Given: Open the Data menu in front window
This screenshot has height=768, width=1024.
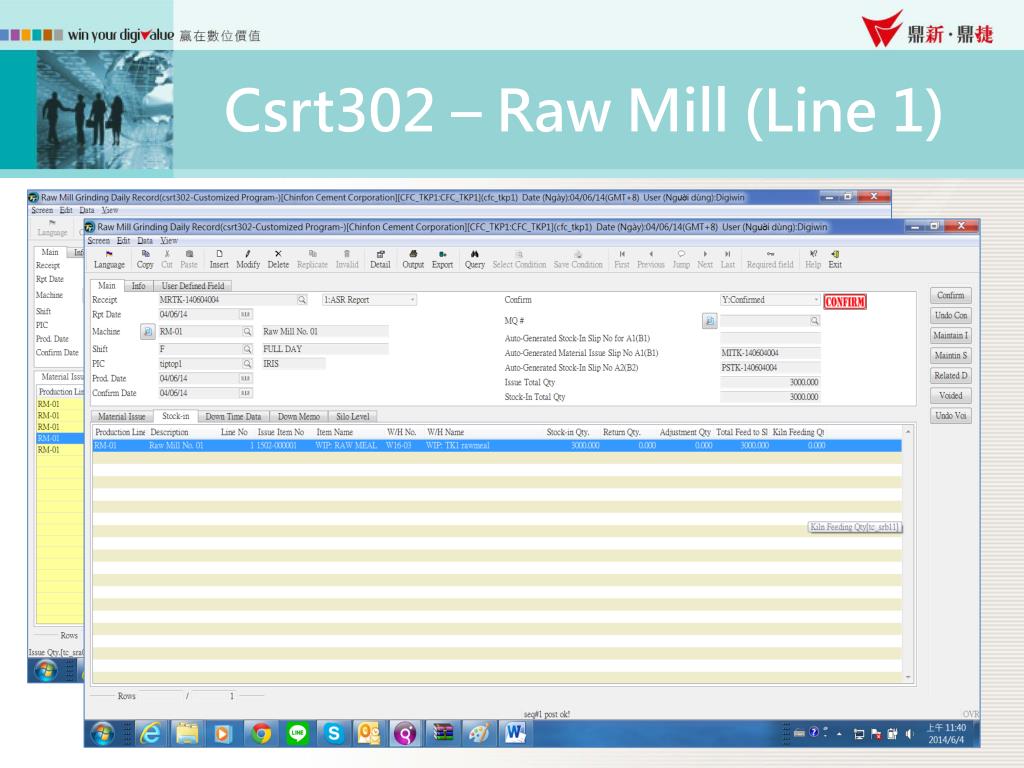Looking at the screenshot, I should pyautogui.click(x=145, y=240).
